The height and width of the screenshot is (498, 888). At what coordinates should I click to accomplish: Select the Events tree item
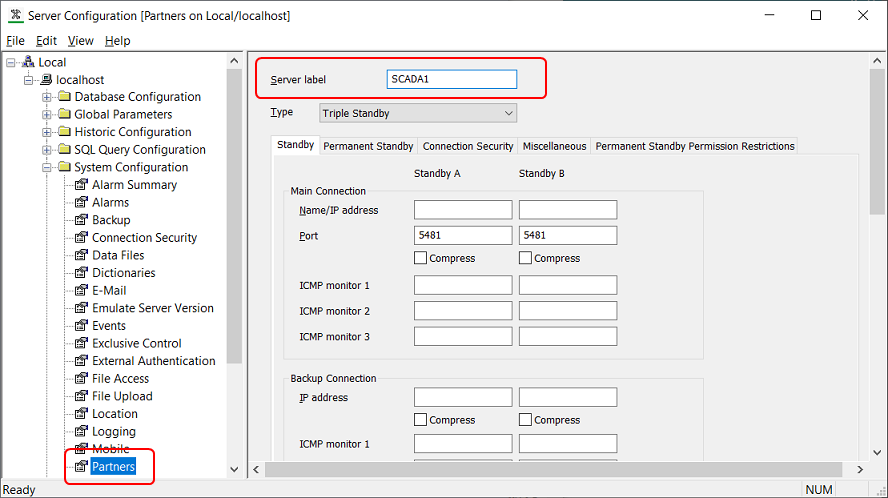(109, 326)
